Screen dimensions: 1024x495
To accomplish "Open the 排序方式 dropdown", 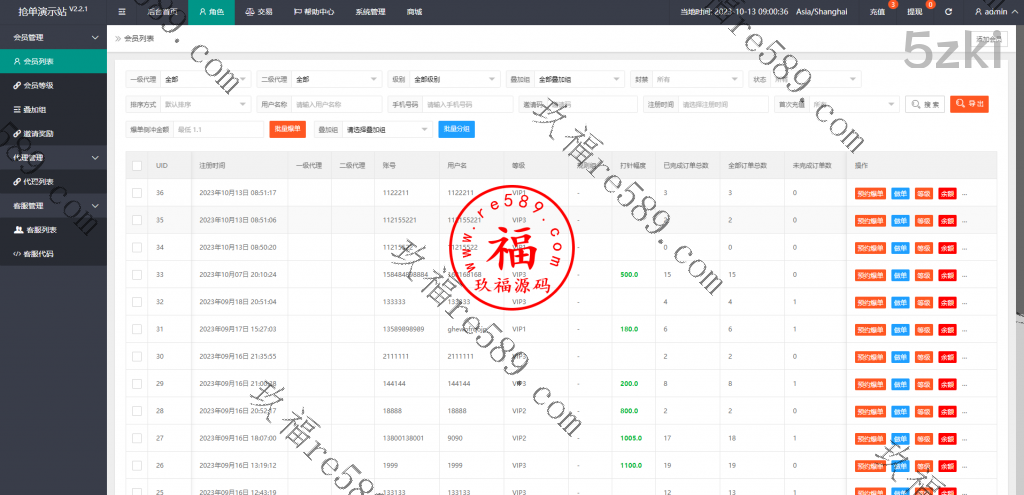I will (x=205, y=104).
